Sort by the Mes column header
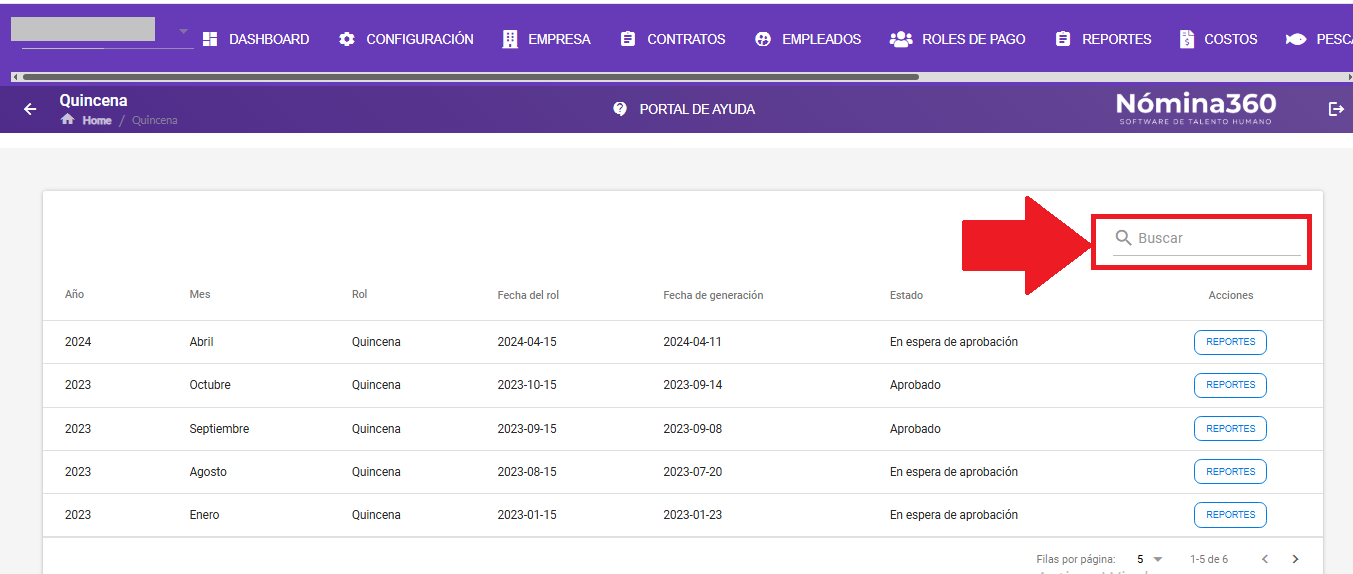 tap(200, 294)
